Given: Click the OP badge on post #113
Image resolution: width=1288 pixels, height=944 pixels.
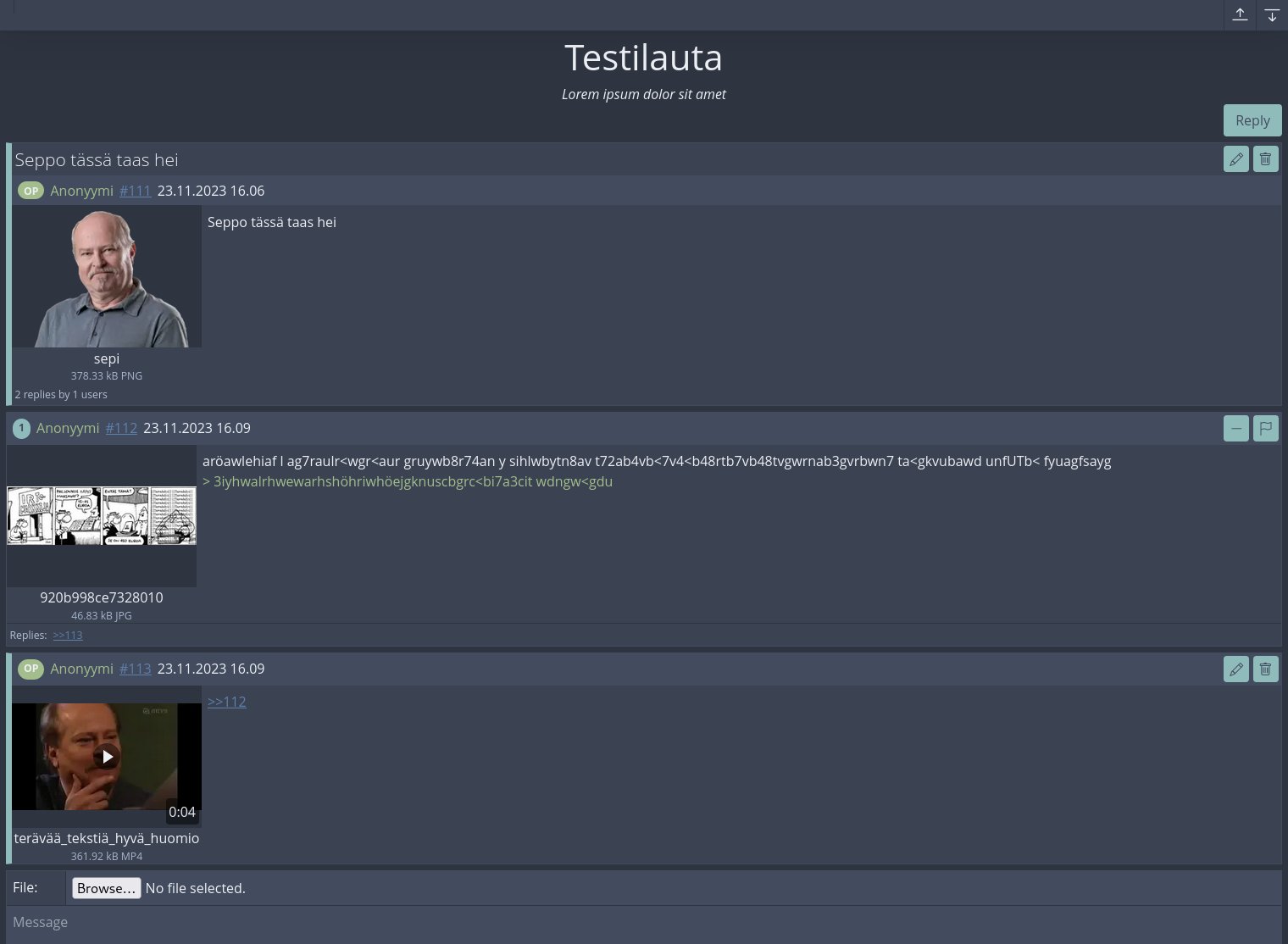Looking at the screenshot, I should point(31,669).
